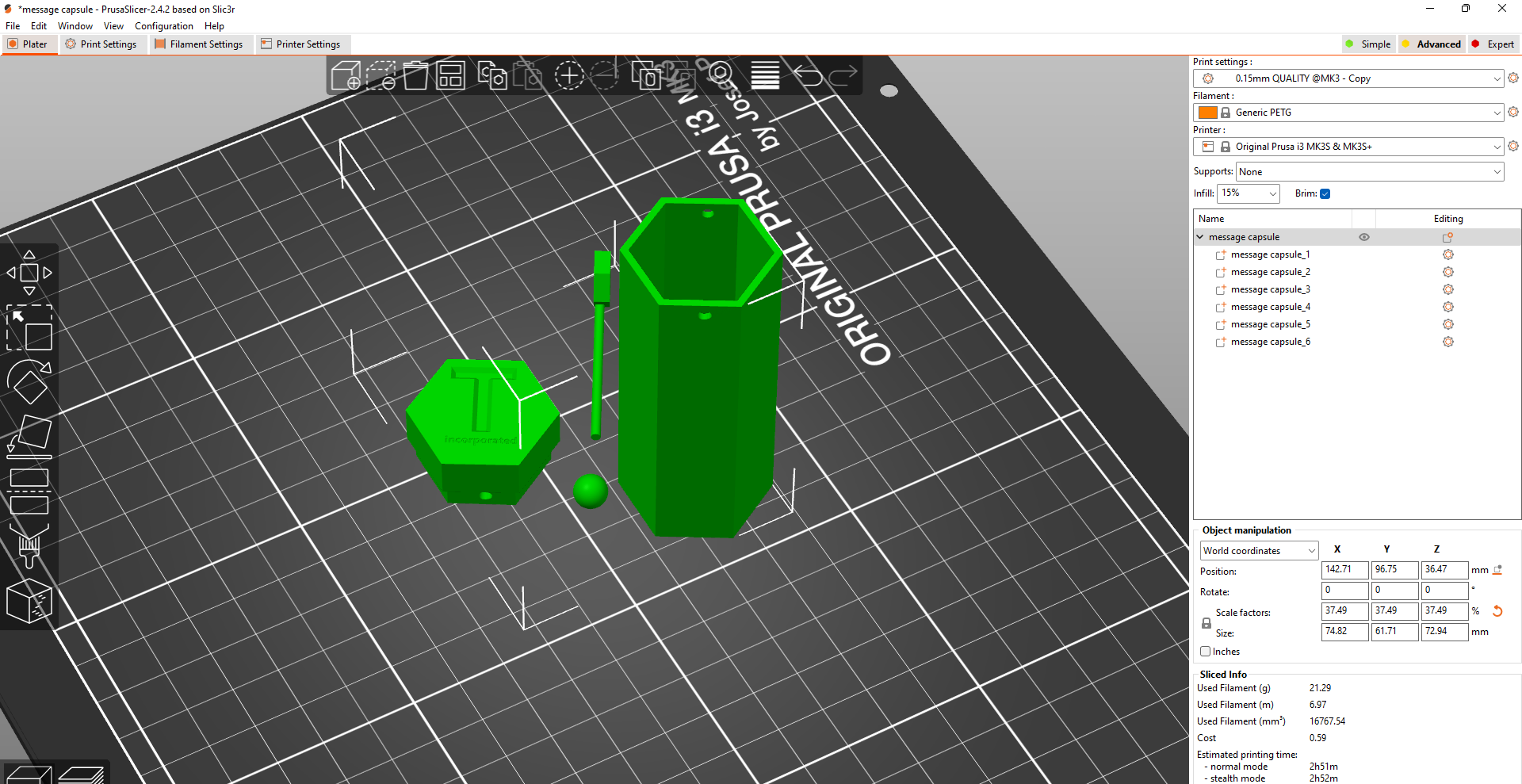Screen dimensions: 1522x784
Task: Select the Move gizmo tool
Action: (x=29, y=273)
